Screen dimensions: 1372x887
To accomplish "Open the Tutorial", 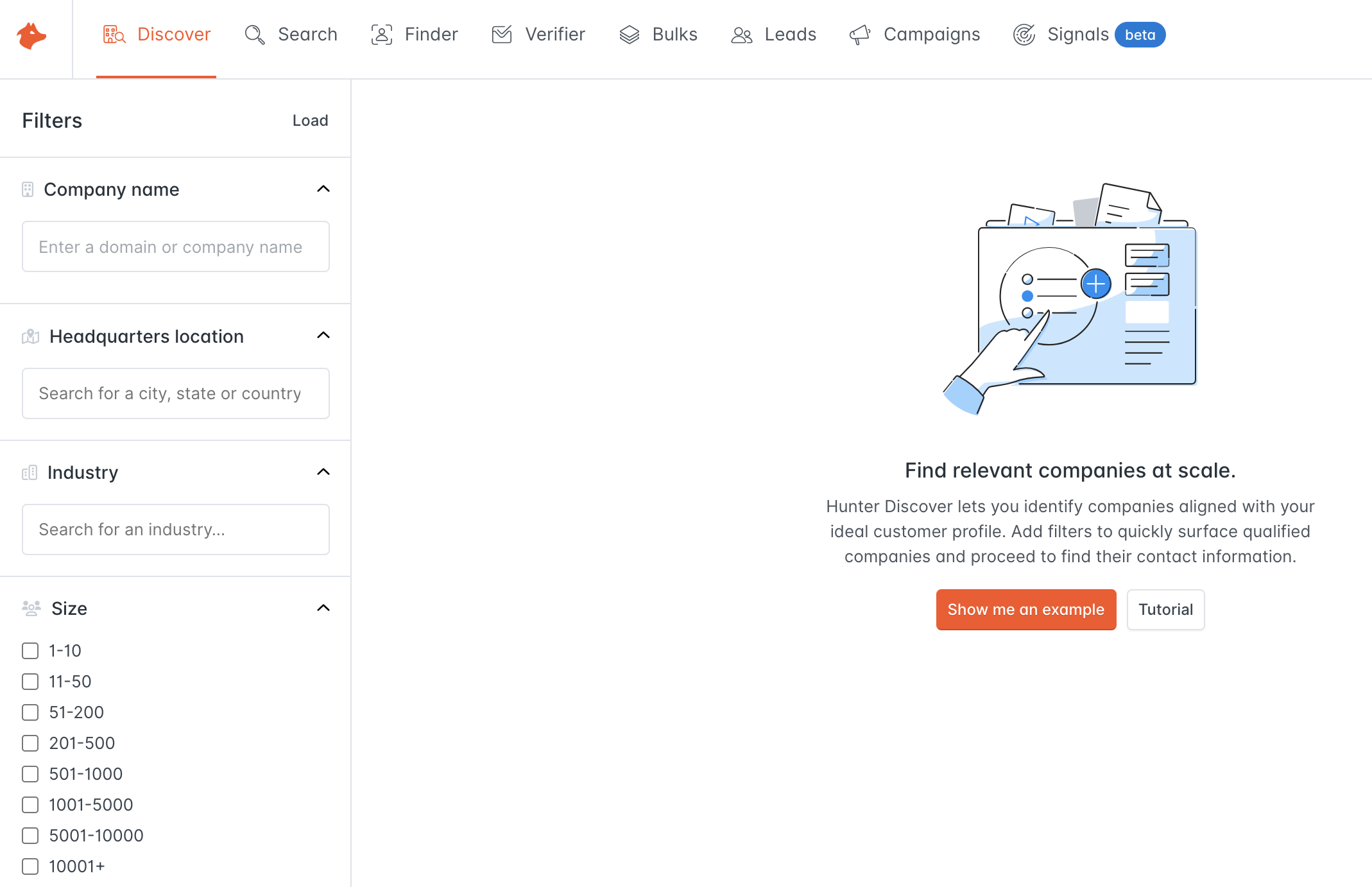I will (1165, 609).
